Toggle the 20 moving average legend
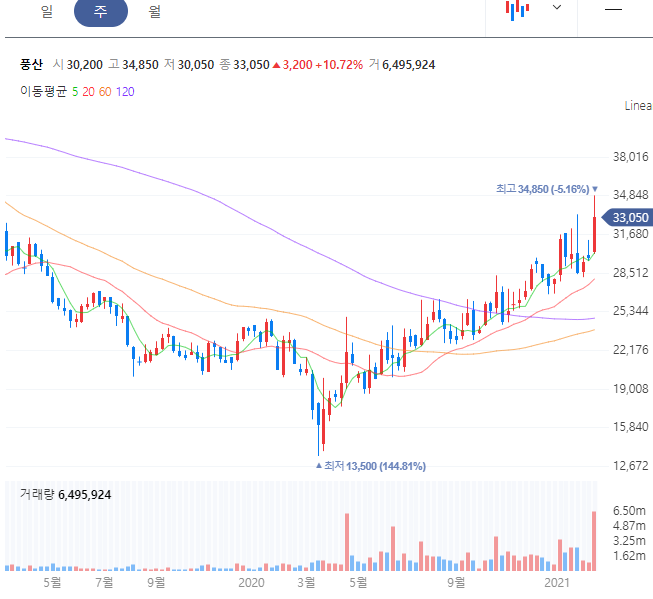Image resolution: width=653 pixels, height=599 pixels. 88,92
